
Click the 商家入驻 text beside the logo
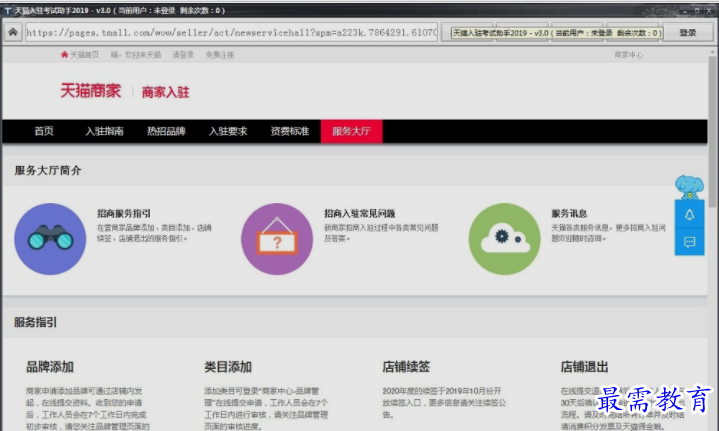point(166,92)
